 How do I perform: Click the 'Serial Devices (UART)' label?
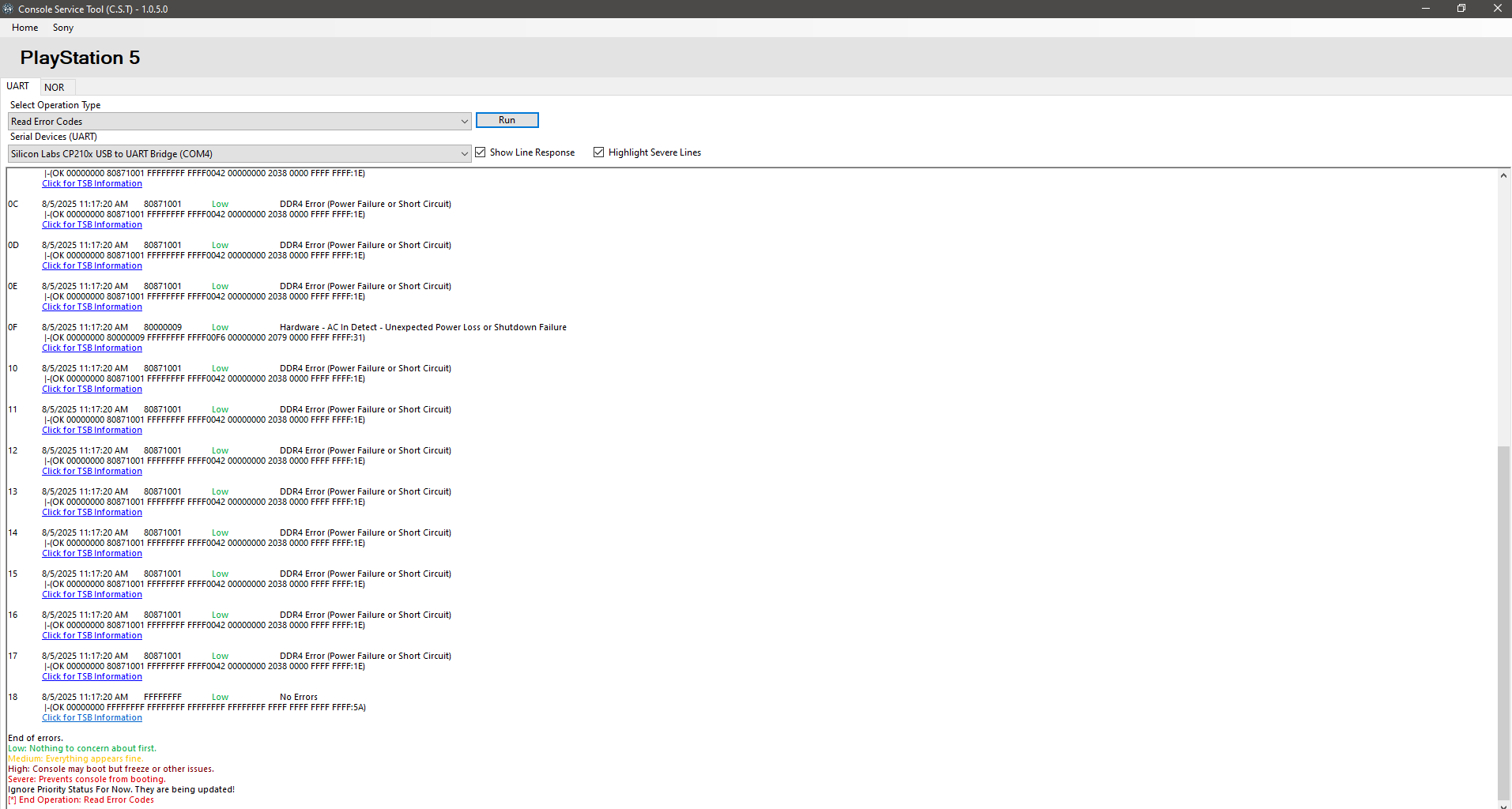pyautogui.click(x=54, y=137)
